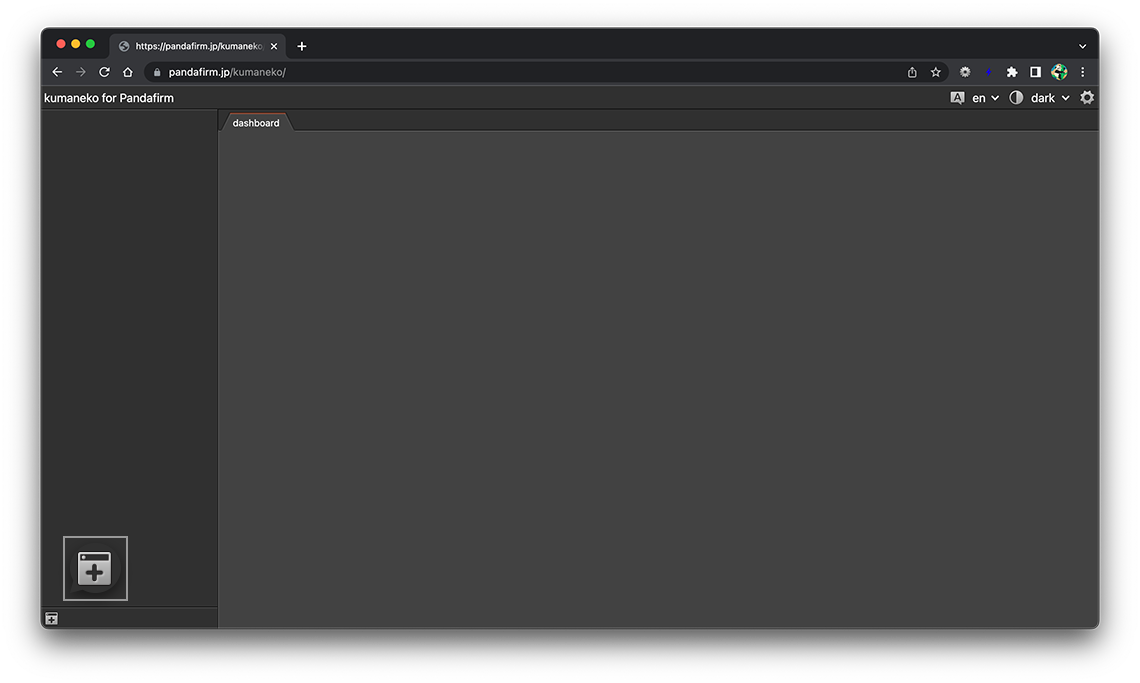Toggle the browser side panel
This screenshot has width=1140, height=683.
1036,72
